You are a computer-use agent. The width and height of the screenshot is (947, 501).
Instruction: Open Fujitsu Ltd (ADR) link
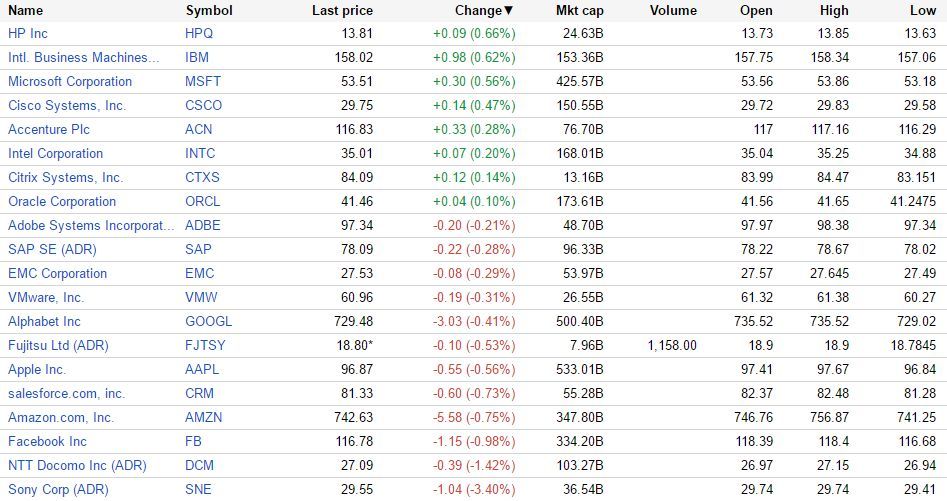pyautogui.click(x=58, y=345)
